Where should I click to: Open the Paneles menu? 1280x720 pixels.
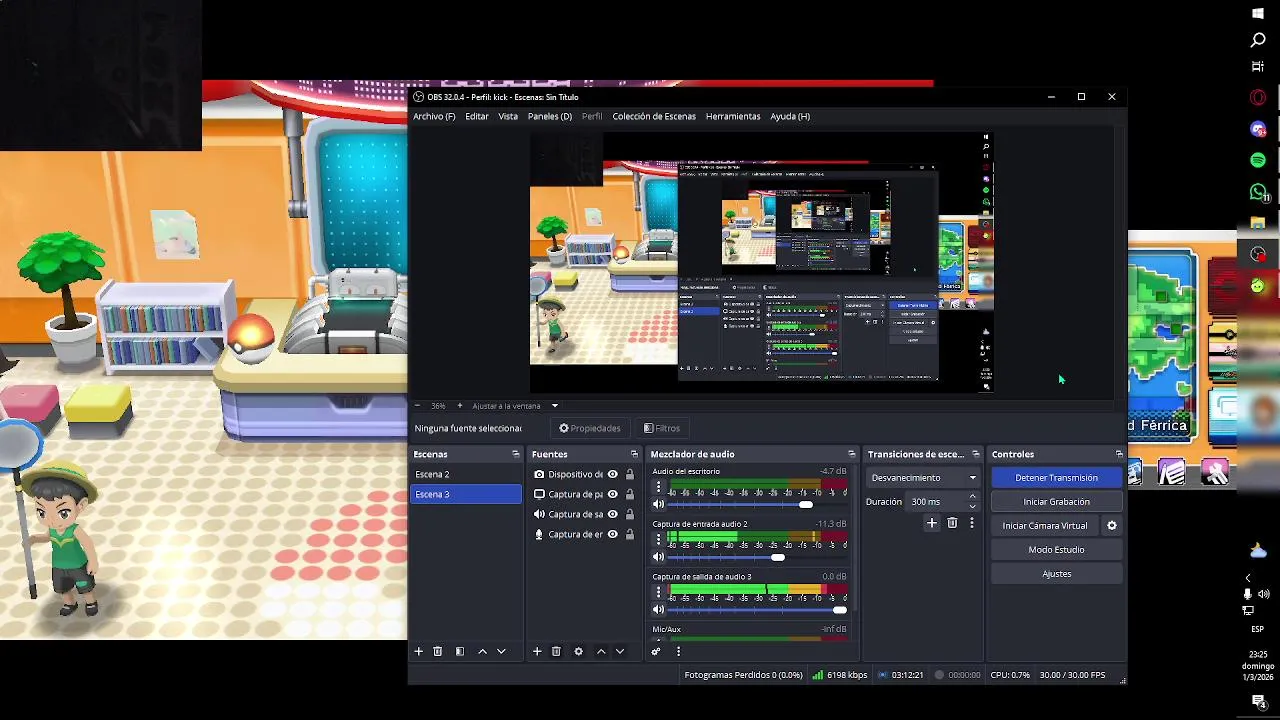click(550, 116)
